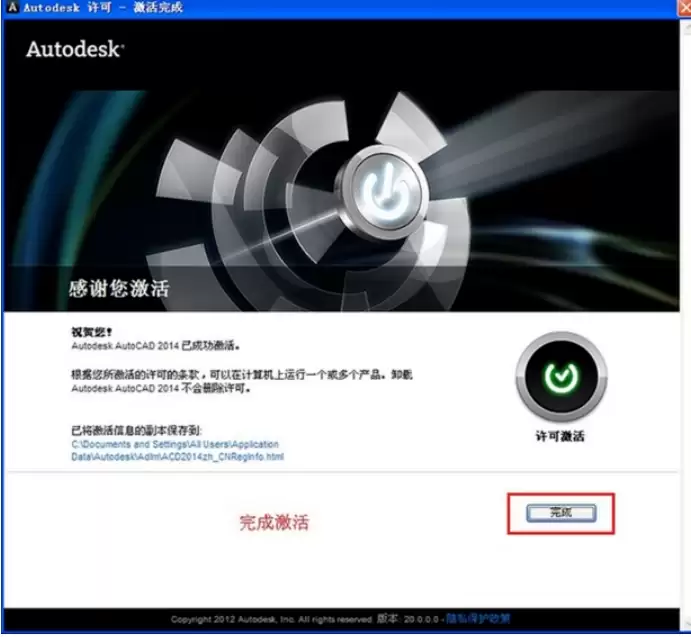Viewport: 691px width, 637px height.
Task: Click the 已将激活信息的副本保存到 label
Action: (136, 430)
